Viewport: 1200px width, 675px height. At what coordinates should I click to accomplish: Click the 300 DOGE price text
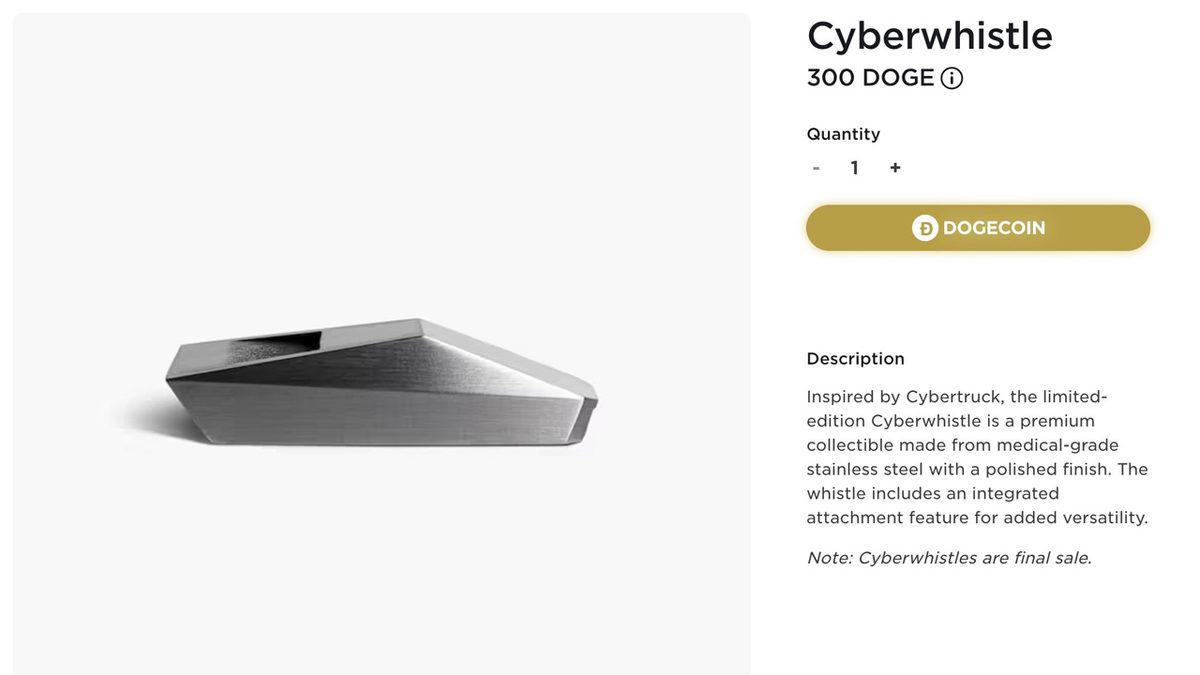(x=870, y=78)
